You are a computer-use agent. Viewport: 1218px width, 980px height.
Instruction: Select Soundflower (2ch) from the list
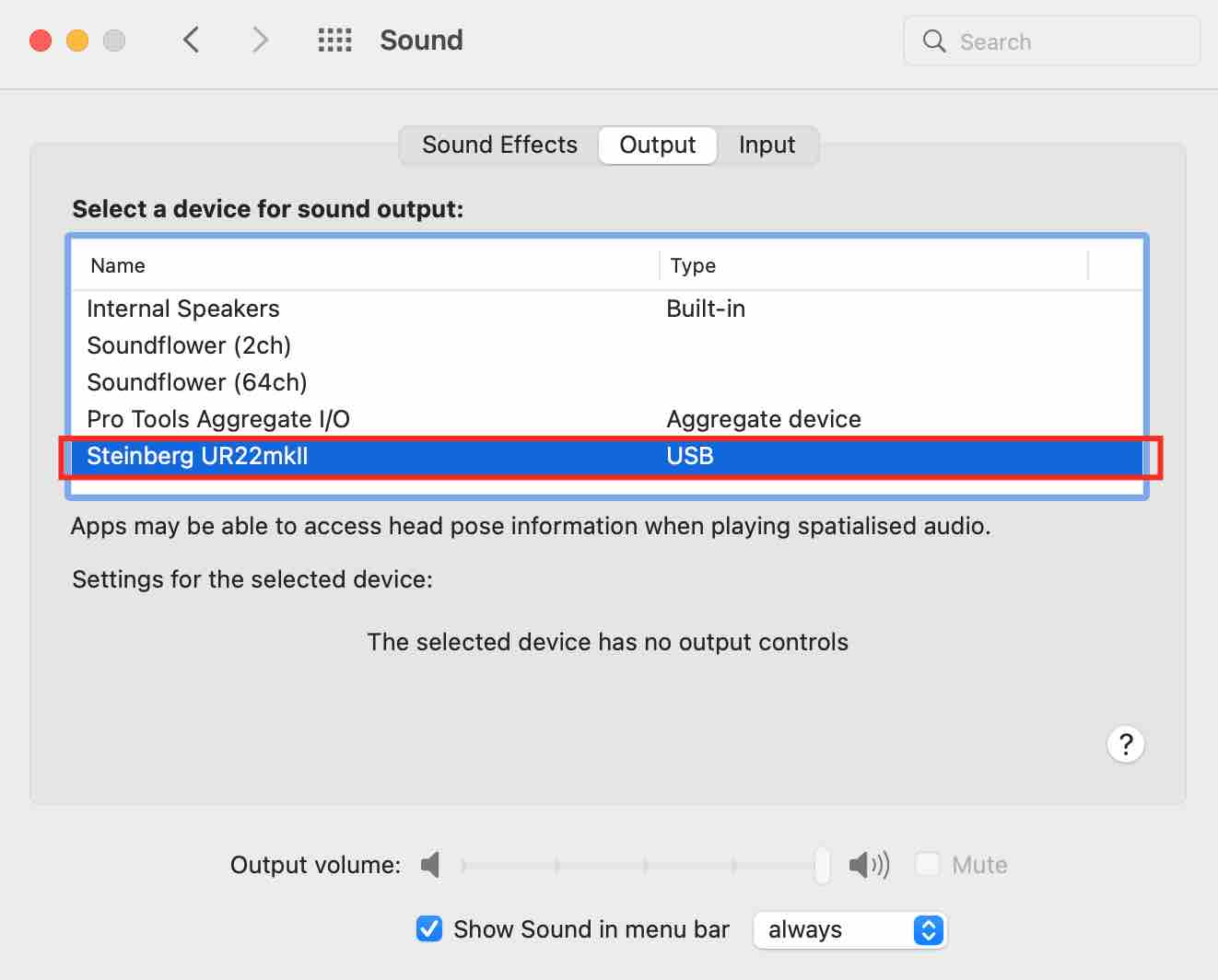607,345
